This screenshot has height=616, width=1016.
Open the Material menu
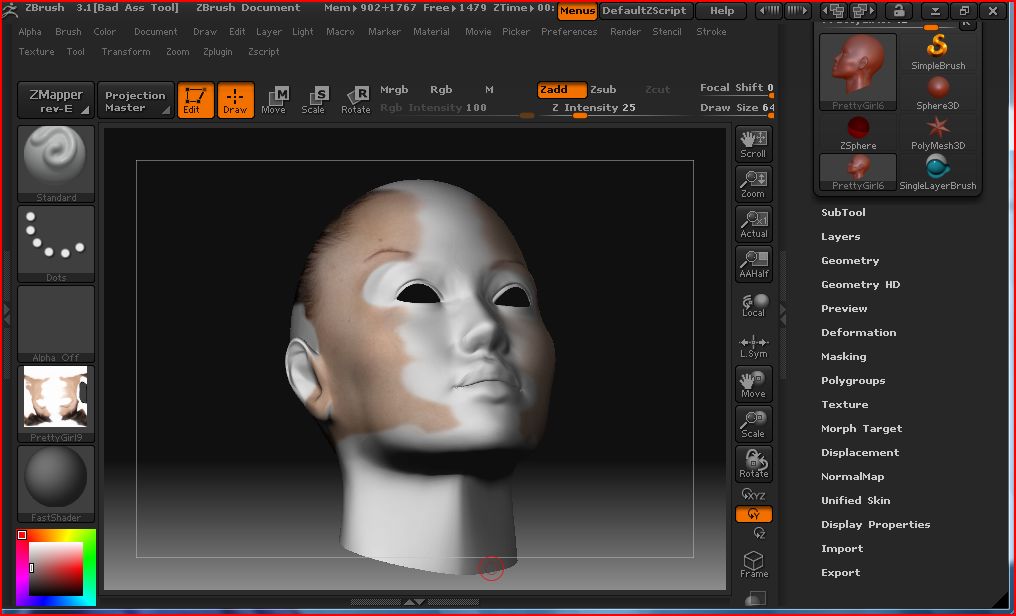431,32
